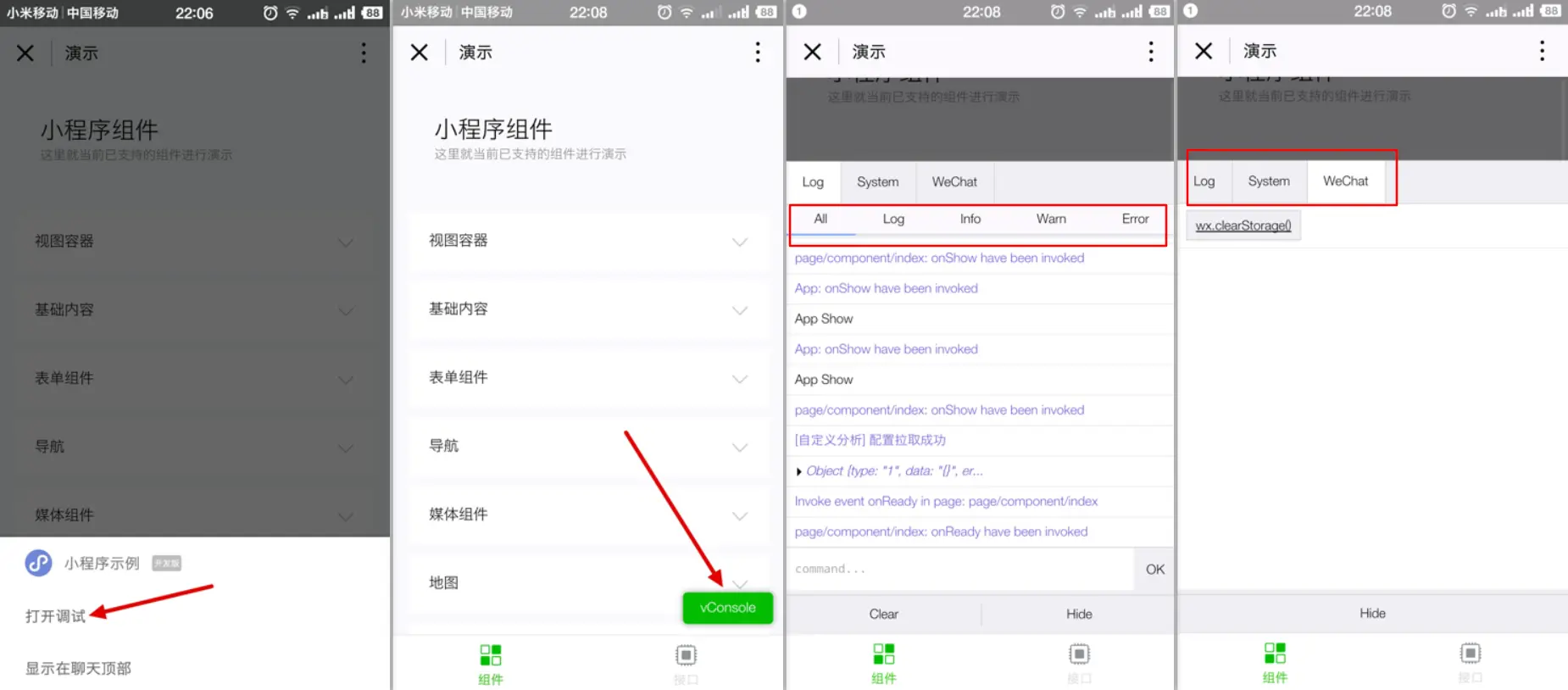Screen dimensions: 1568x690
Task: Expand 视图容器 on the dimmed first screen
Action: click(x=194, y=242)
